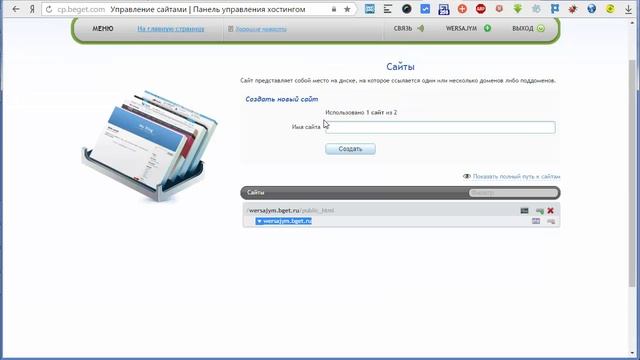Open the yellow circular extension icon
This screenshot has width=640, height=360.
[610, 9]
